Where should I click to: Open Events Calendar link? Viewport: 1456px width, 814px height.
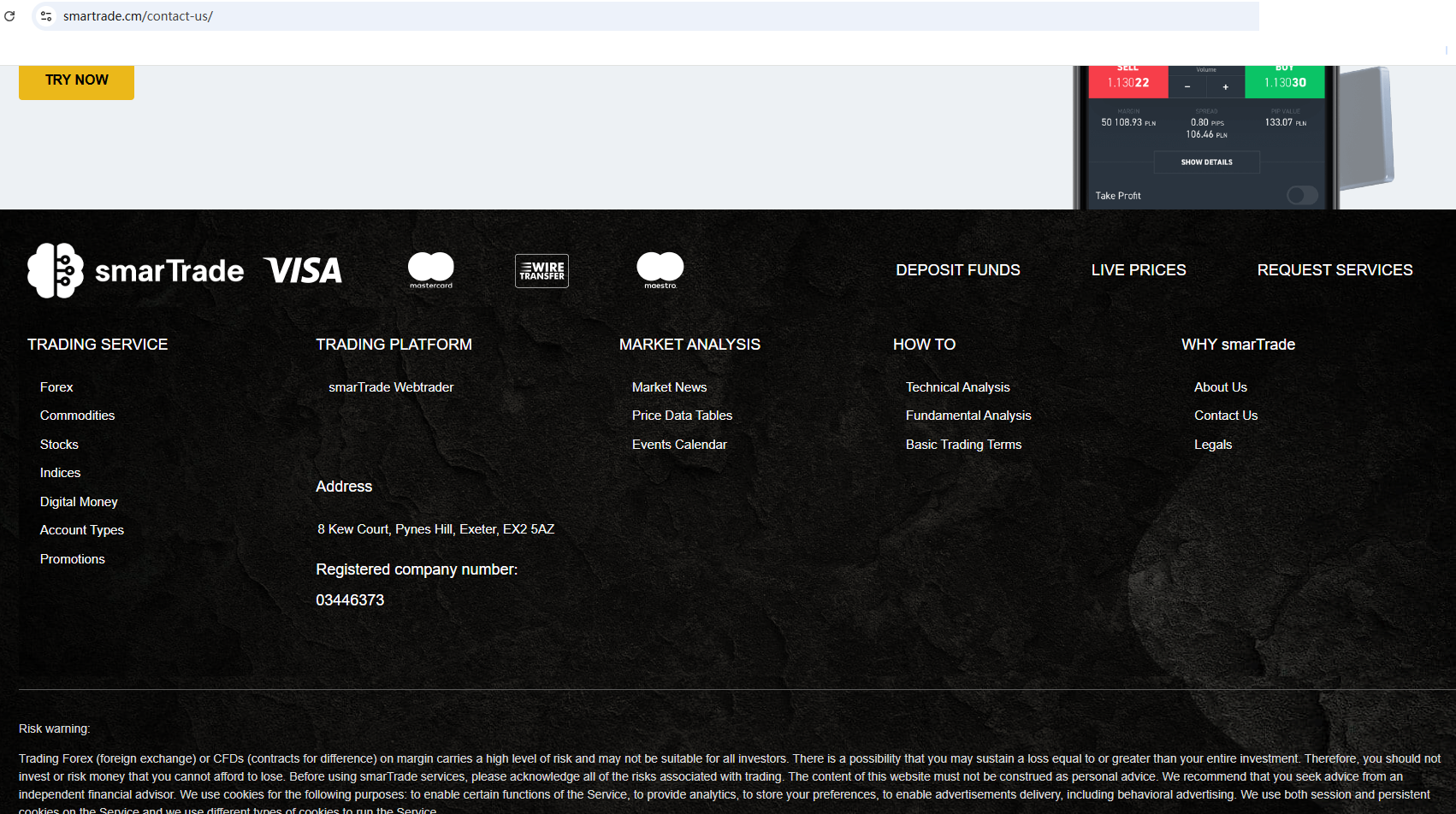click(679, 445)
